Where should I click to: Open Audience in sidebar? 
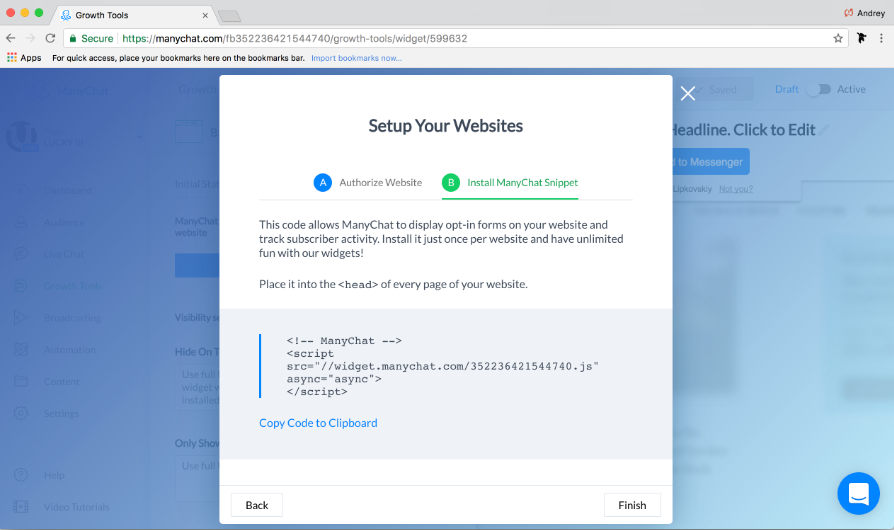[x=64, y=222]
